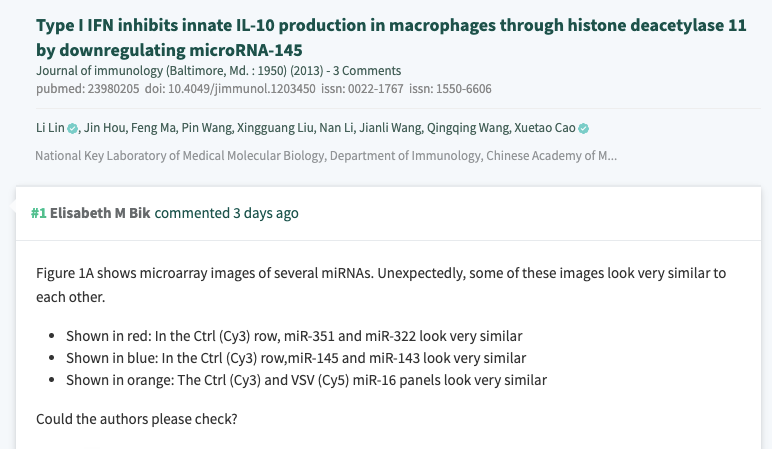
Task: Open commenter Elisabeth M Bik's profile
Action: (x=101, y=213)
